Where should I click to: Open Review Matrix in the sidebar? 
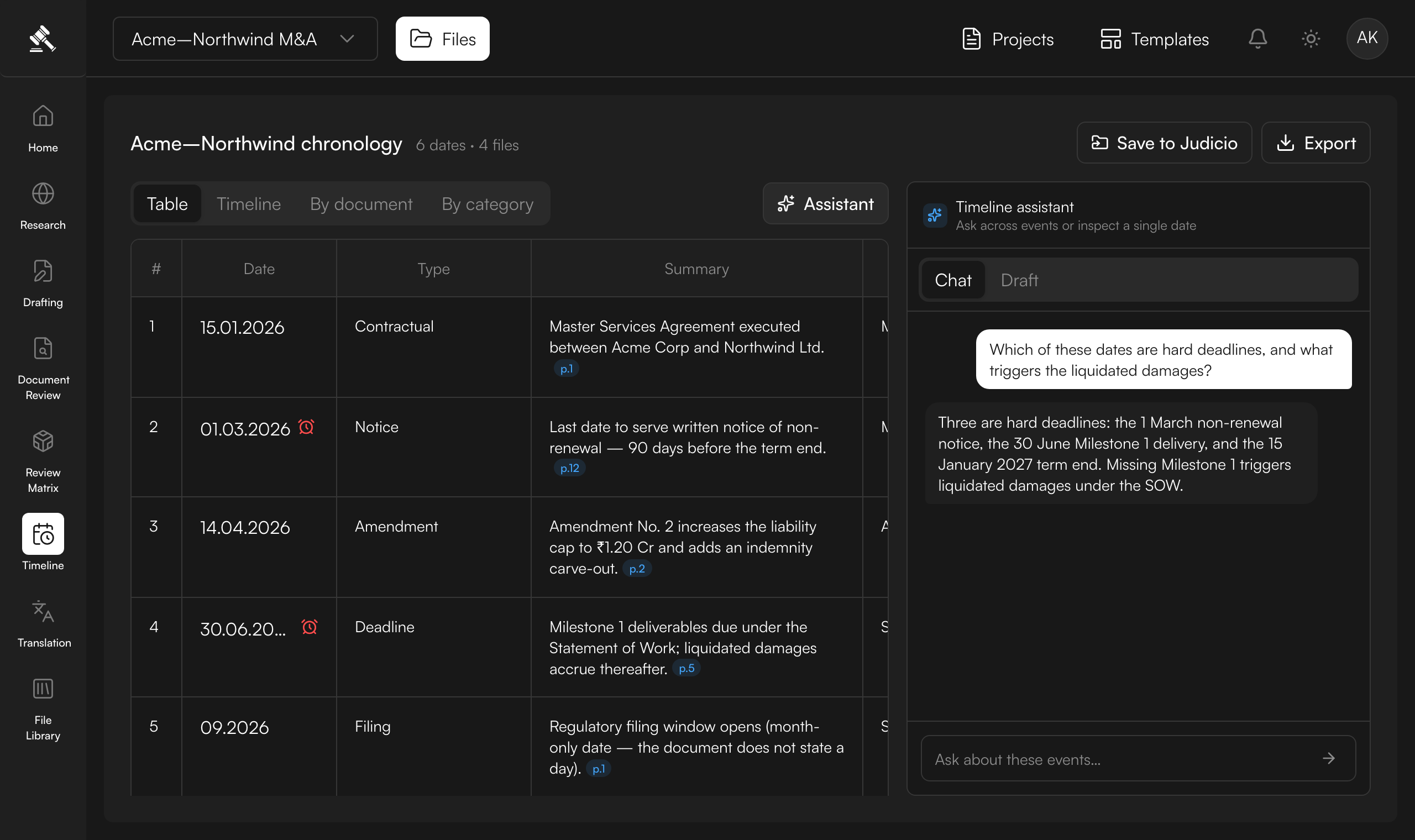pos(43,461)
